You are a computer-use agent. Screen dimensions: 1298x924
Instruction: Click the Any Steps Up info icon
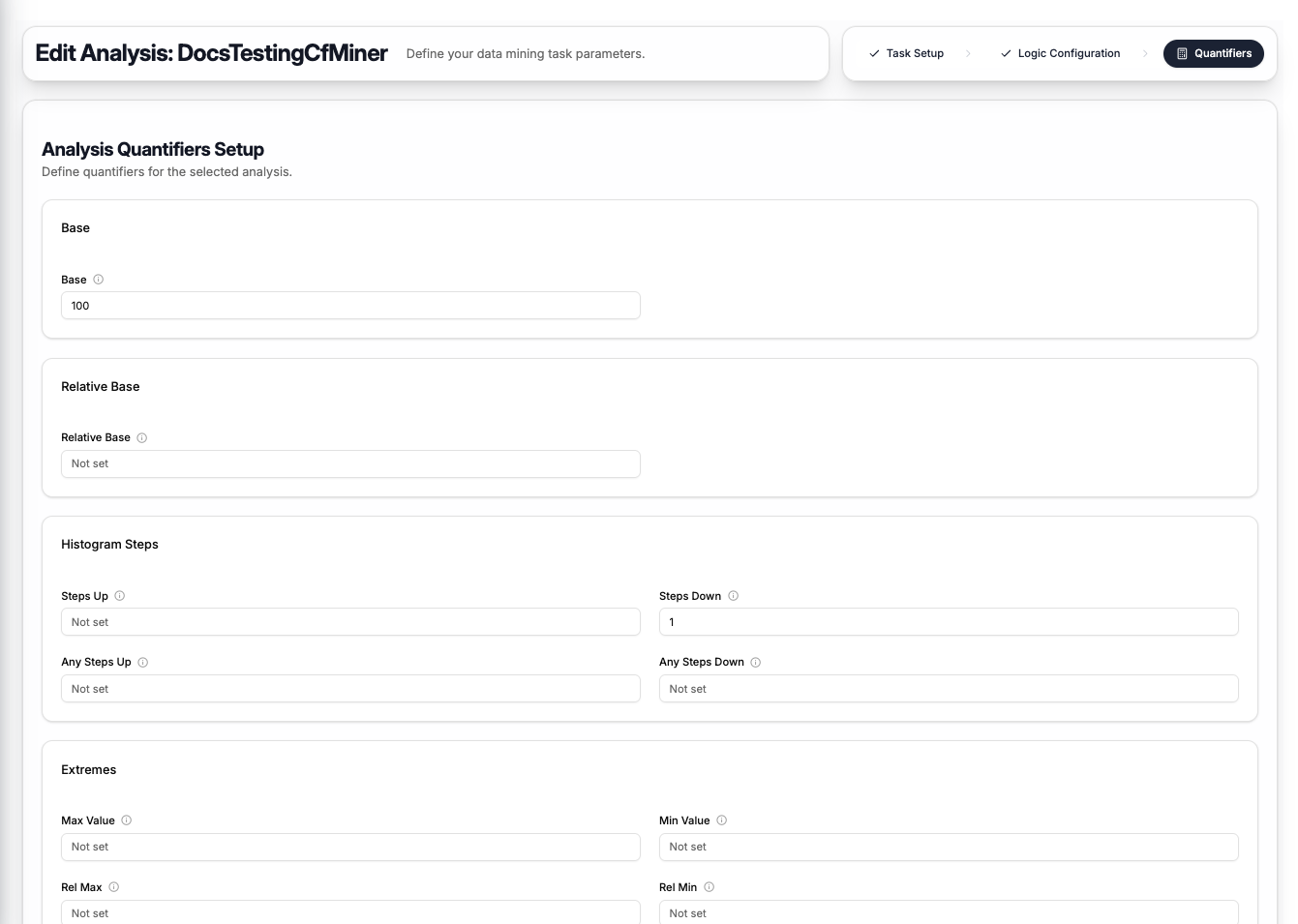coord(143,662)
